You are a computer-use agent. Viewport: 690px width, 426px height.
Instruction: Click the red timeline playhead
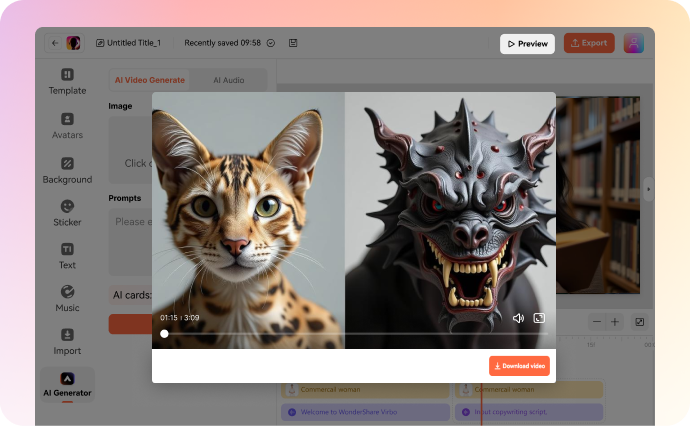481,403
